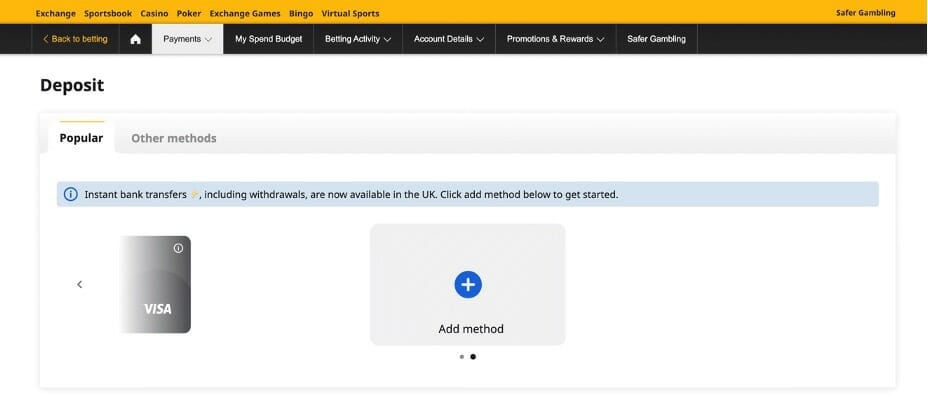This screenshot has width=928, height=420.
Task: Click the blue info icon in the banner
Action: (x=70, y=194)
